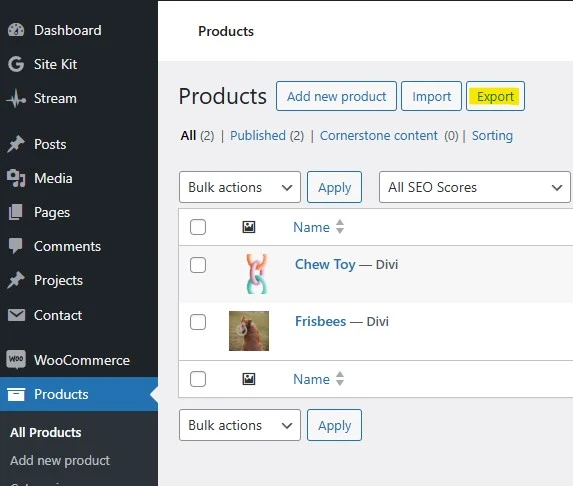This screenshot has width=573, height=486.
Task: Click the Projects pin icon
Action: click(x=16, y=280)
